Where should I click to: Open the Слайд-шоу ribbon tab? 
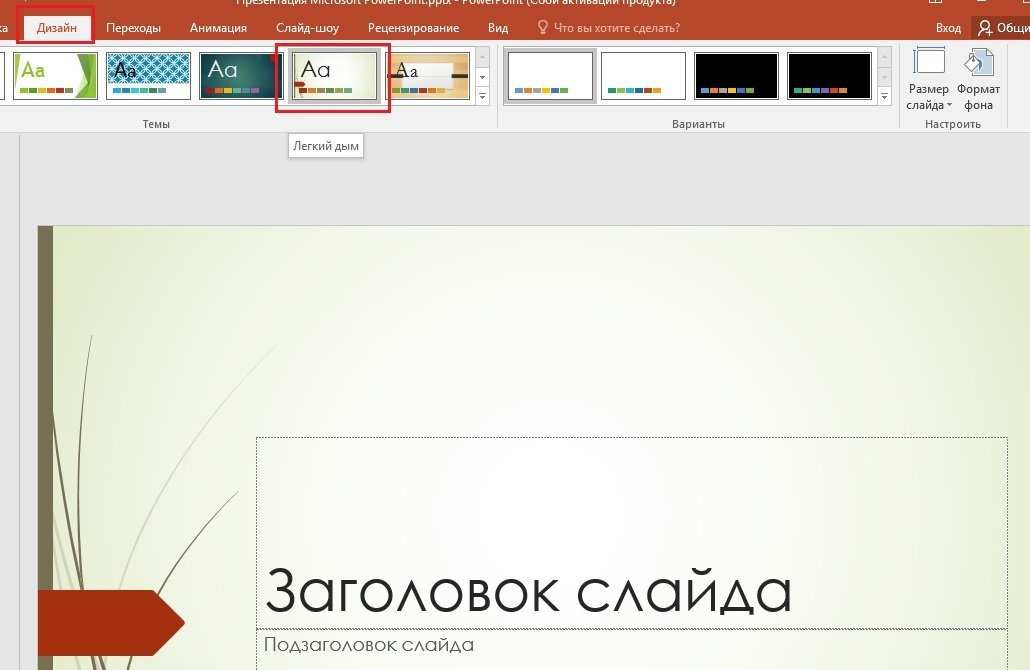pos(306,27)
